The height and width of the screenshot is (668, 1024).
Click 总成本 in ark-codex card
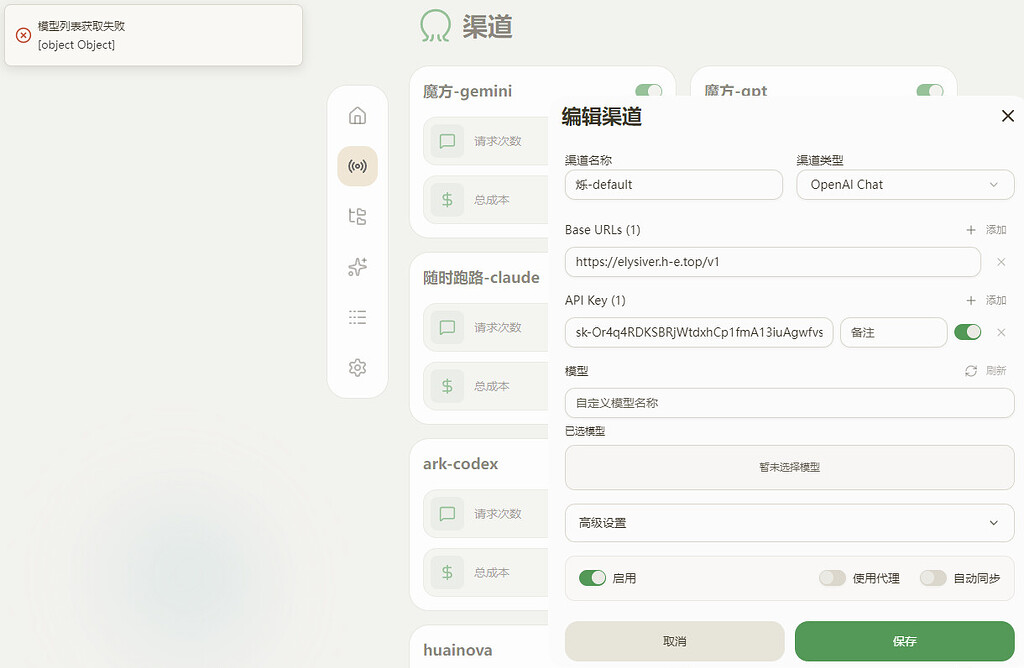coord(492,573)
